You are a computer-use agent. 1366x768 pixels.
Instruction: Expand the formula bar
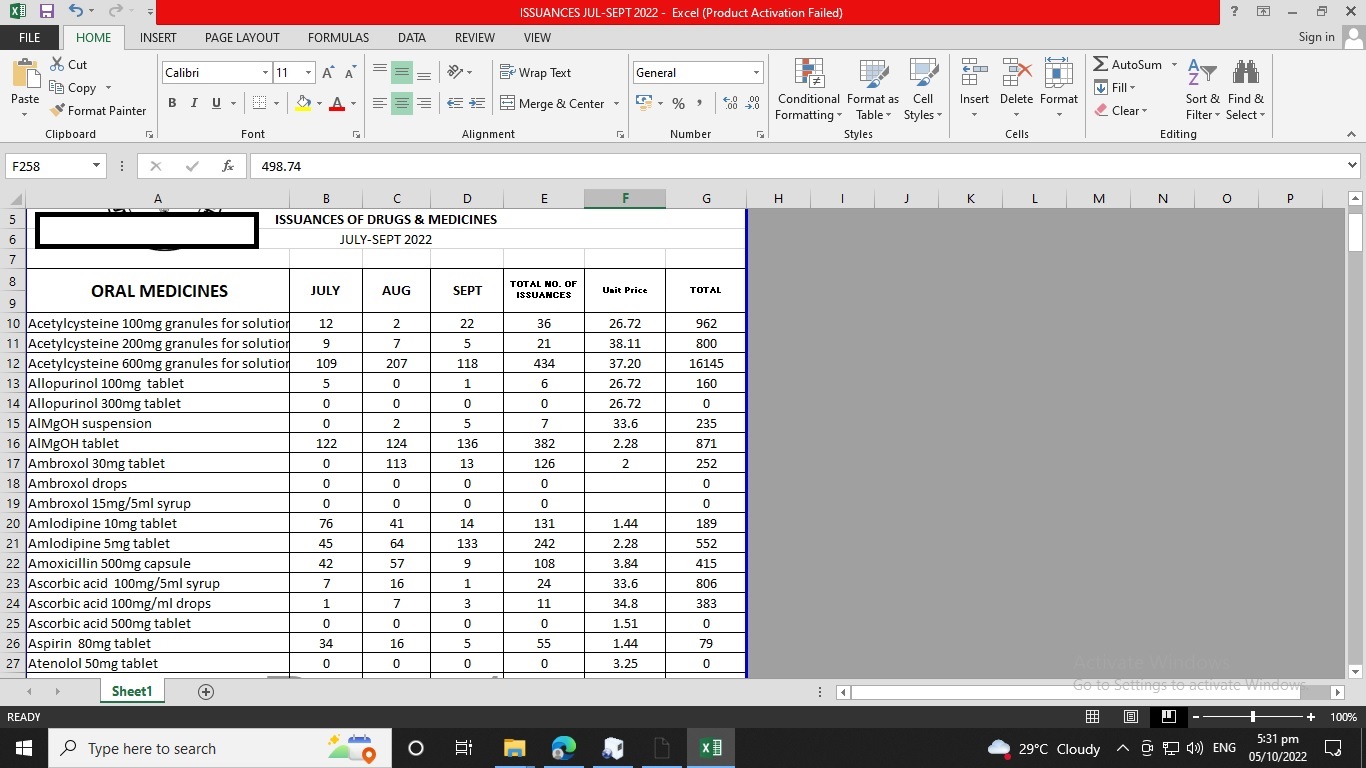pos(1352,166)
